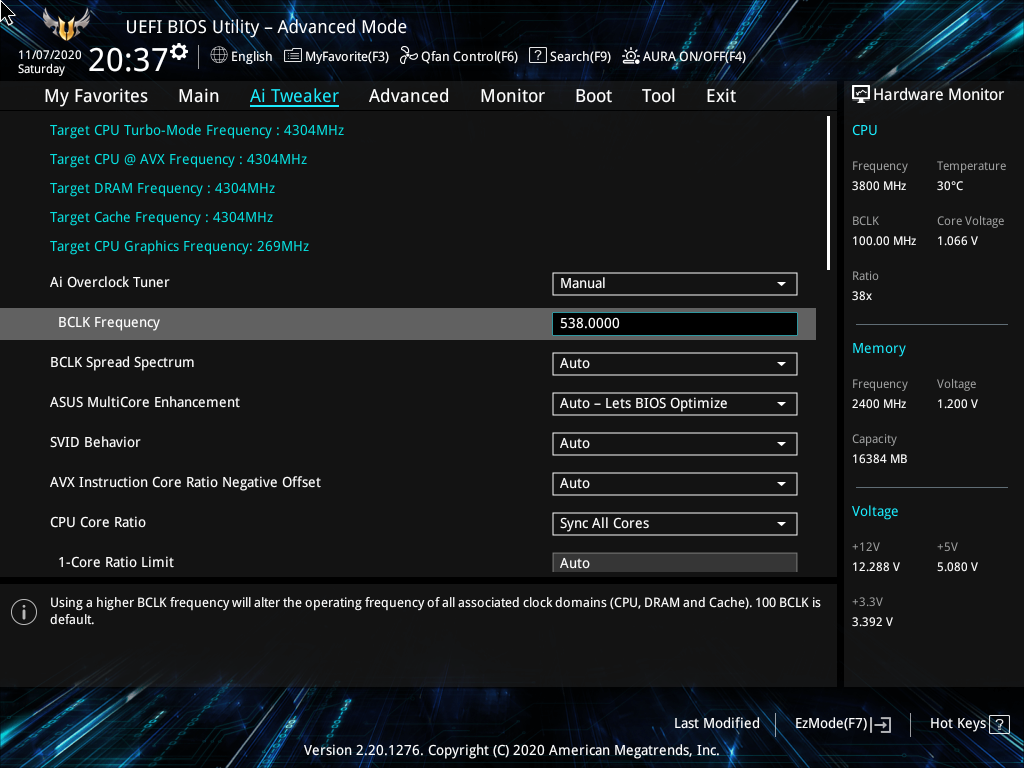This screenshot has height=768, width=1024.
Task: Open the Tool tab
Action: coord(658,96)
